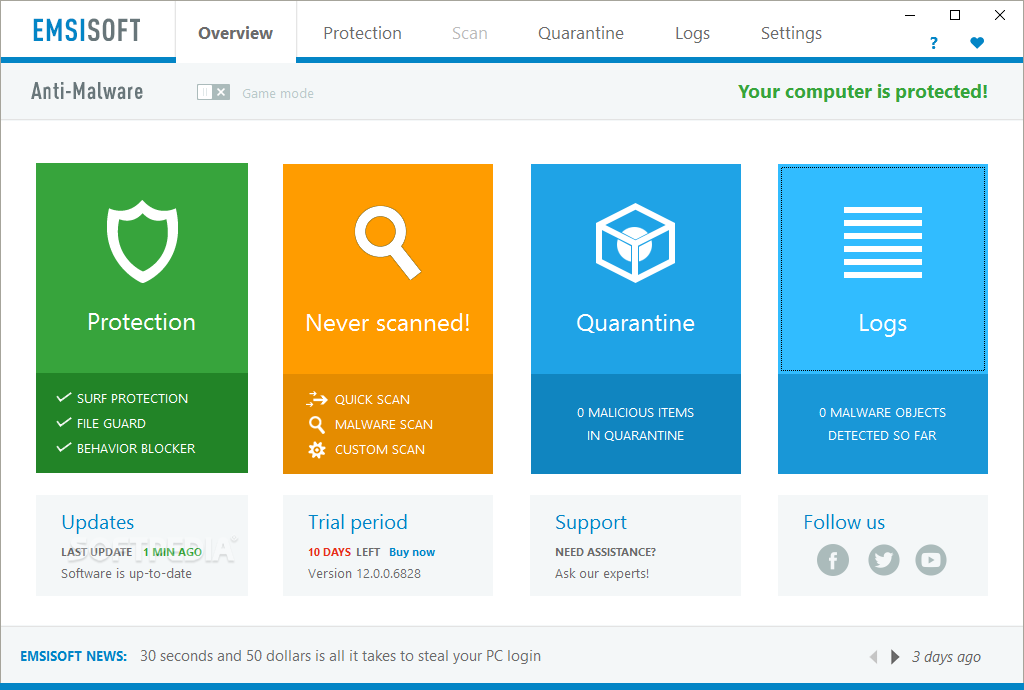Click the 3 days ago news date
Screen dimensions: 1024x690
(x=946, y=657)
